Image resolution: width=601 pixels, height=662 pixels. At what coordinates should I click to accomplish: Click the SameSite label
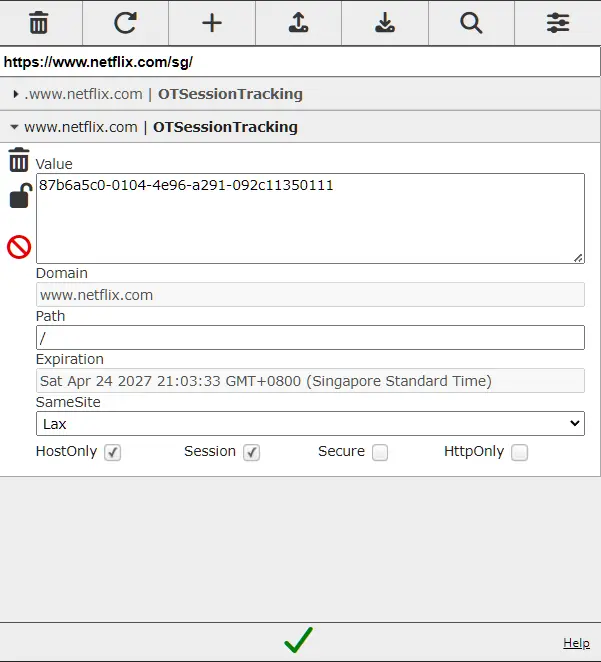point(68,402)
